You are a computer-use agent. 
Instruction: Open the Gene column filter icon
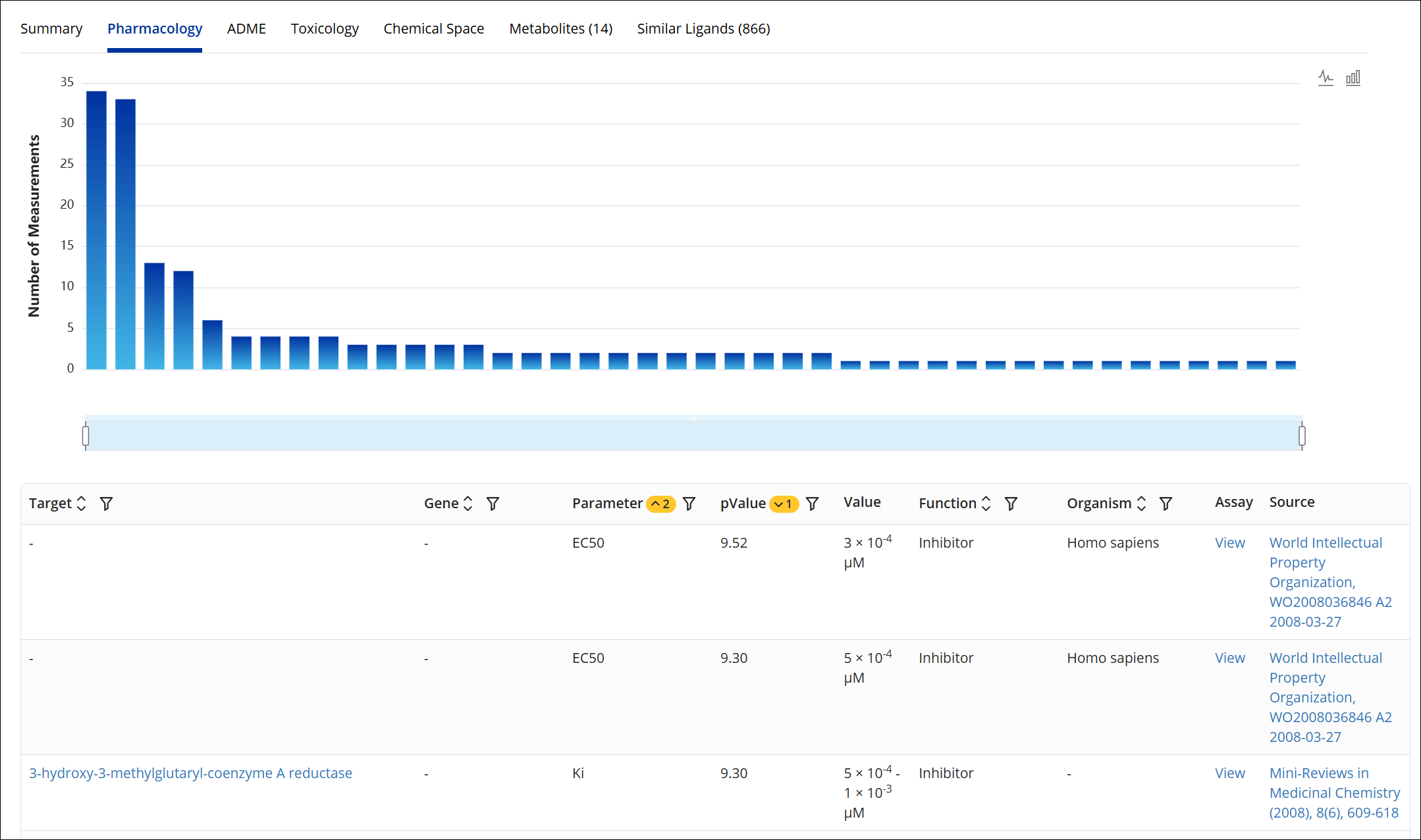(x=493, y=504)
